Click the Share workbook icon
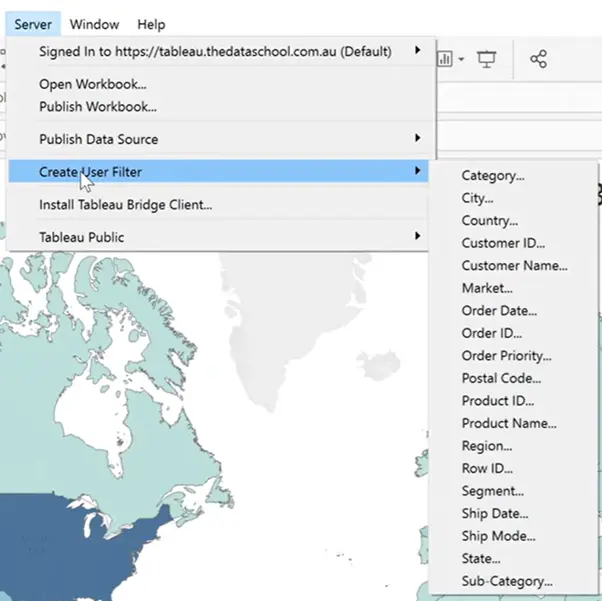 pyautogui.click(x=538, y=60)
